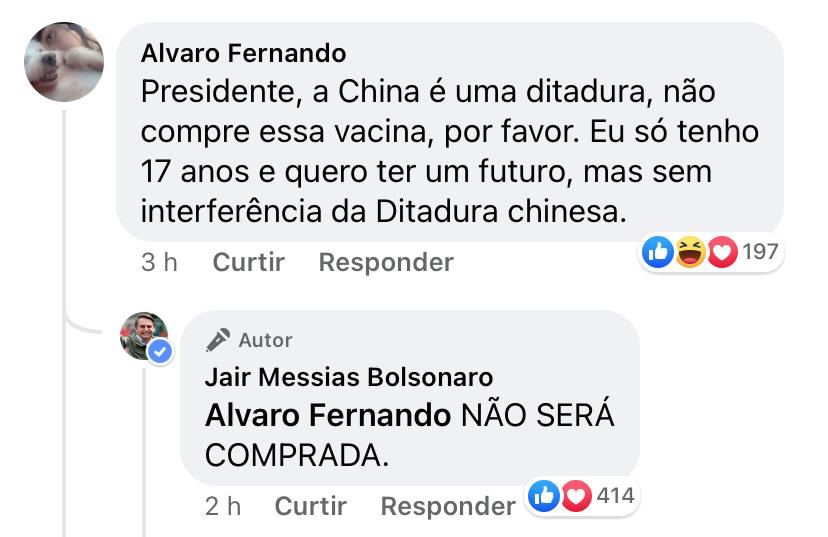828x537 pixels.
Task: Click the laughing emoji reaction on Alvaro's comment
Action: click(x=691, y=253)
